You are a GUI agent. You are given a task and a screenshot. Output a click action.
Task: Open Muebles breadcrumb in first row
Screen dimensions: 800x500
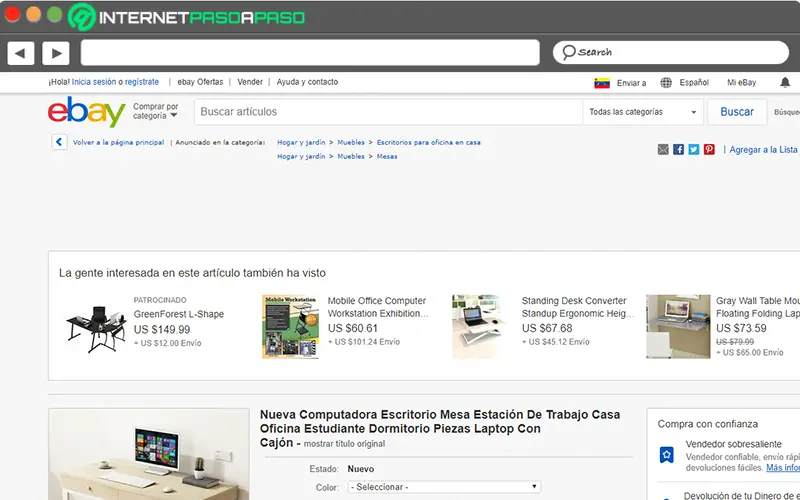click(351, 142)
